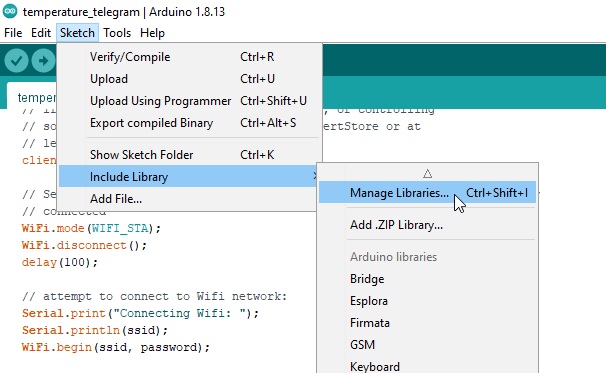Click the Upload arrow toolbar icon
Image resolution: width=606 pixels, height=373 pixels.
pyautogui.click(x=43, y=61)
